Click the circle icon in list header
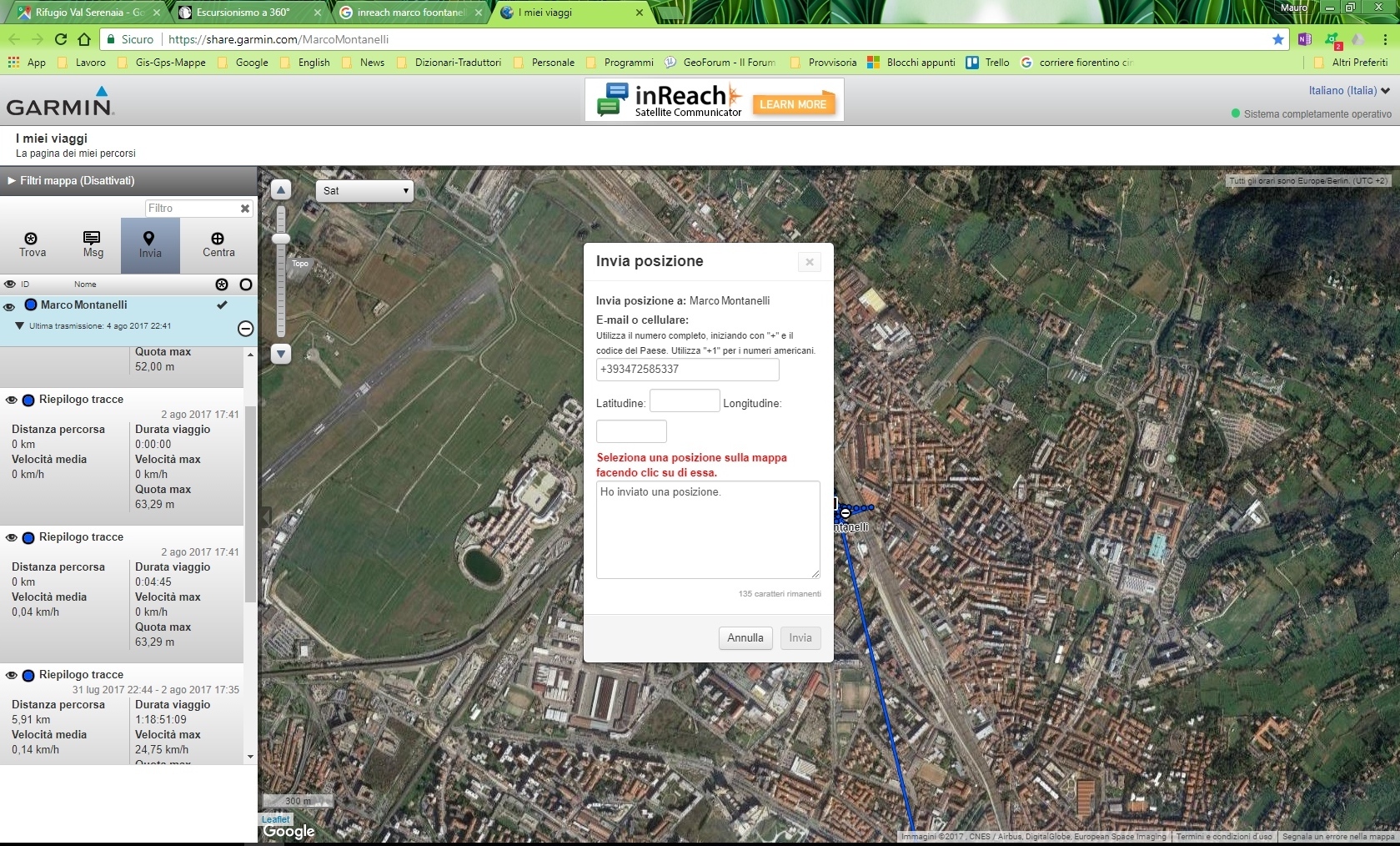Screen dimensions: 1400x846 pyautogui.click(x=246, y=285)
